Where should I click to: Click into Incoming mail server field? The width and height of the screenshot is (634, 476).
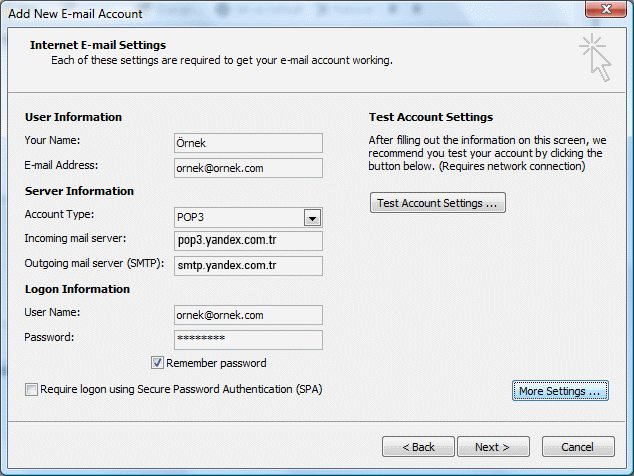coord(248,241)
